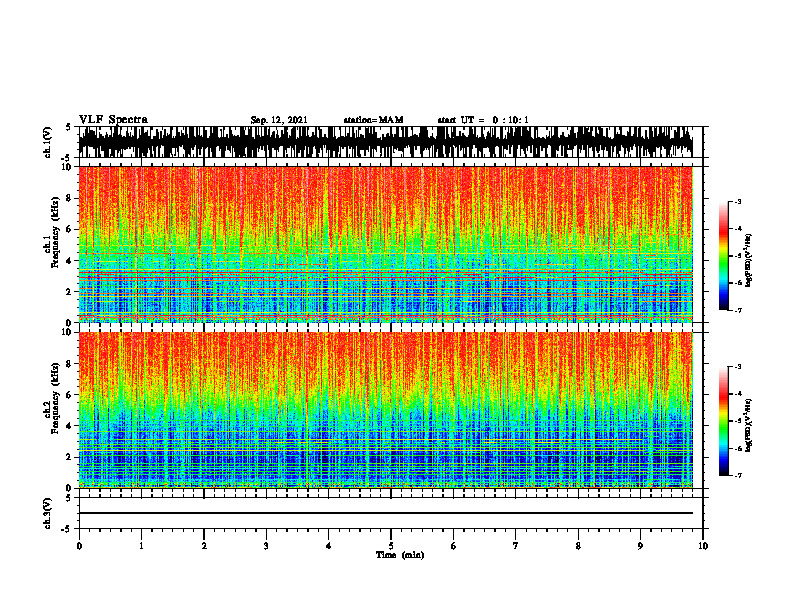
Task: Click time axis tick label 9
Action: click(640, 546)
